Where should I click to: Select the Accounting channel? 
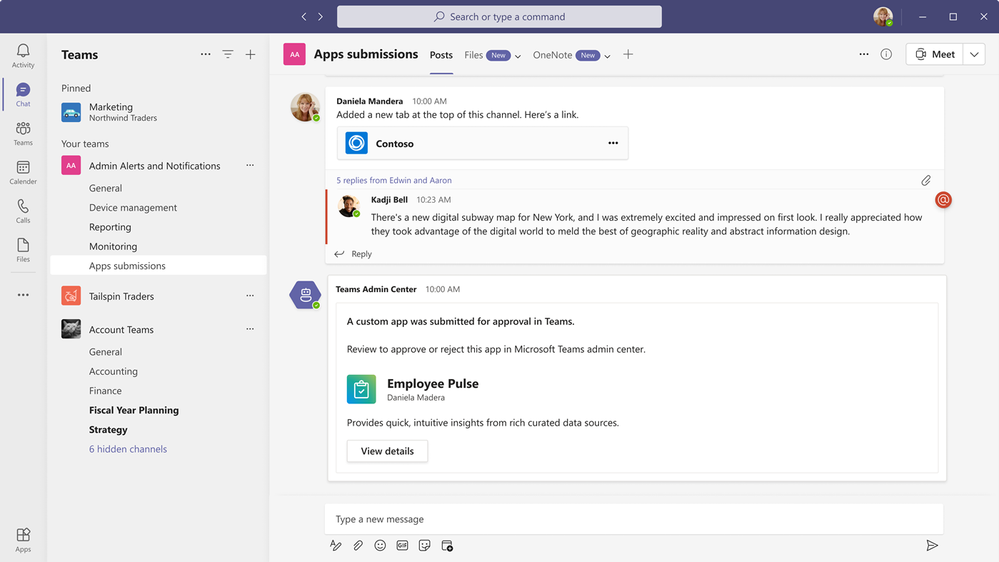(113, 371)
